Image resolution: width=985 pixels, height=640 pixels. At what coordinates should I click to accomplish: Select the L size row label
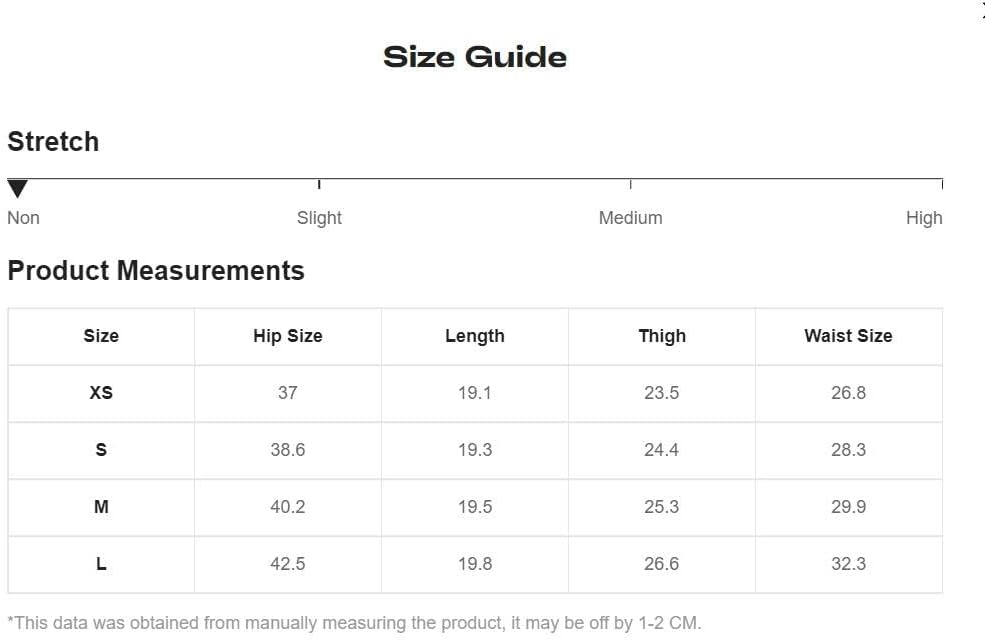[101, 564]
